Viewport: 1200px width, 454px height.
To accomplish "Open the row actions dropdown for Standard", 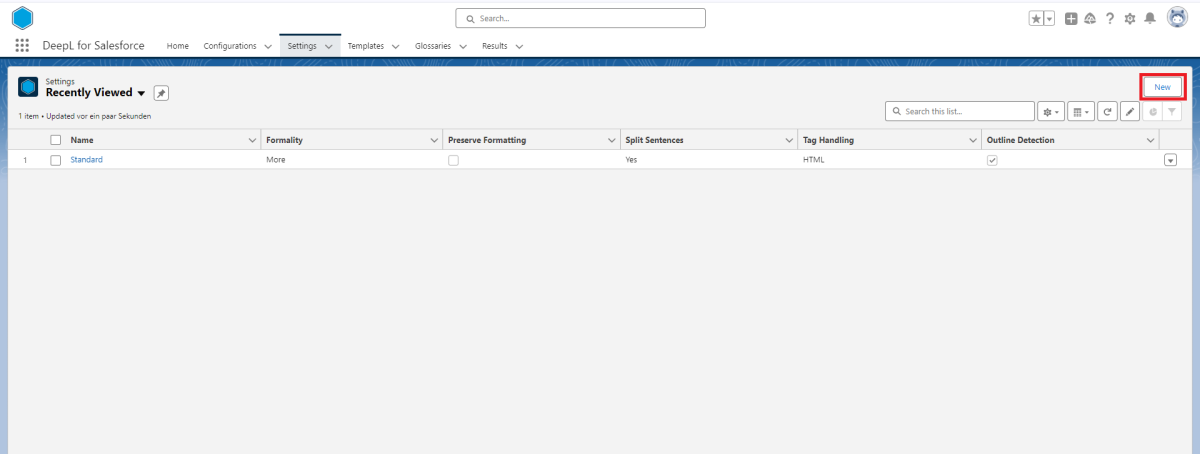I will coord(1170,160).
